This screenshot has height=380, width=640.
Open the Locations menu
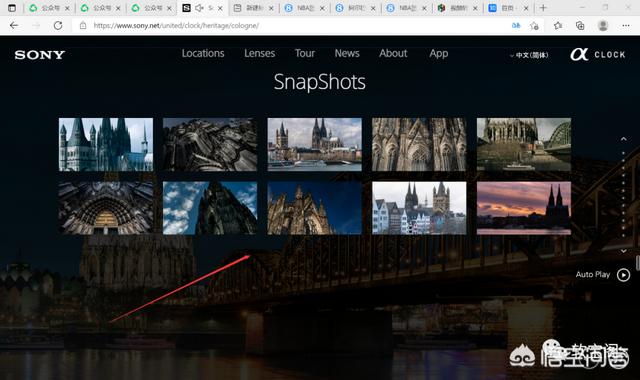(203, 53)
